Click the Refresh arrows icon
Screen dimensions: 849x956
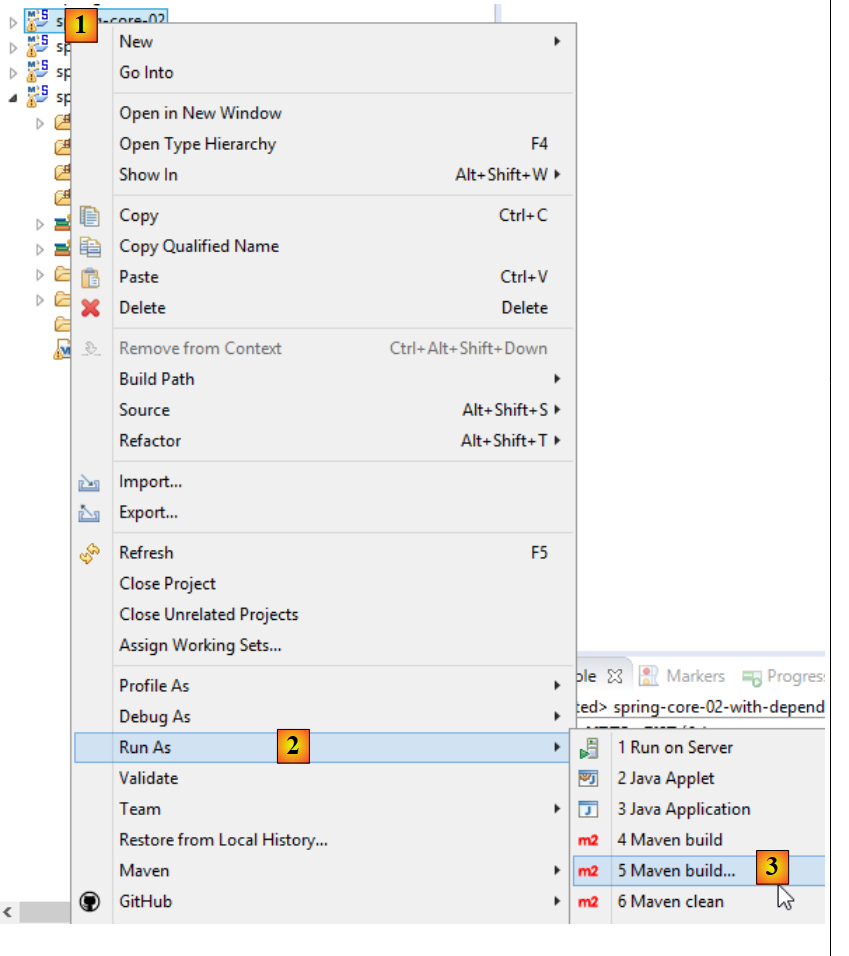(90, 553)
